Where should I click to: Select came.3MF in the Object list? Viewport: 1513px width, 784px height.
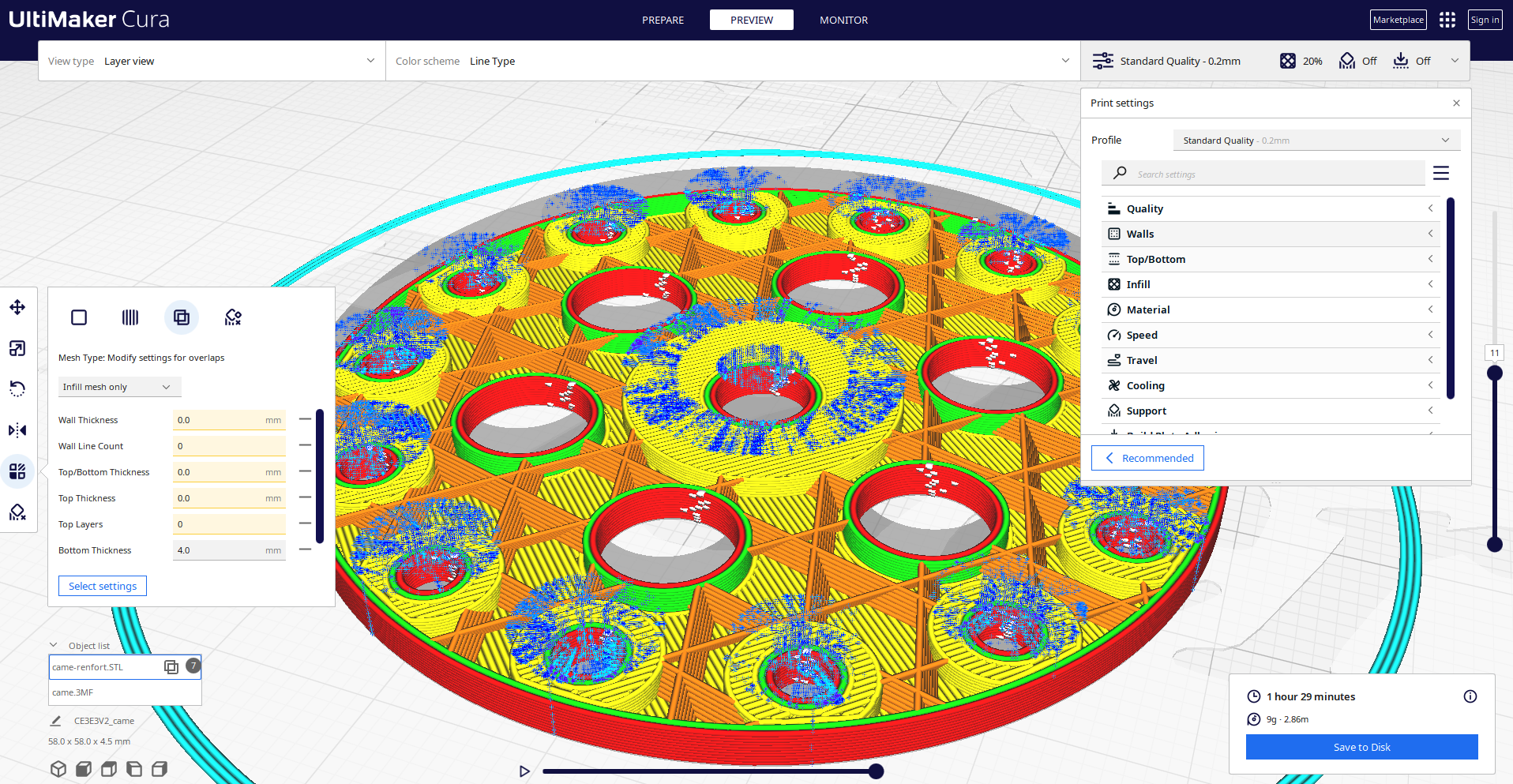[124, 692]
